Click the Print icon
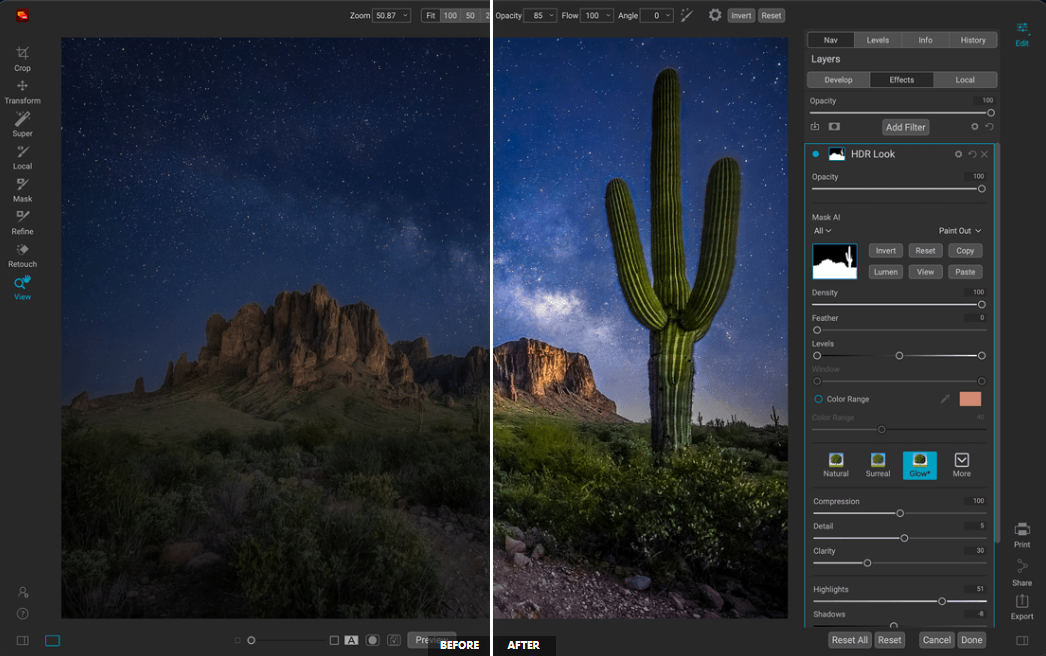The height and width of the screenshot is (656, 1046). coord(1022,534)
